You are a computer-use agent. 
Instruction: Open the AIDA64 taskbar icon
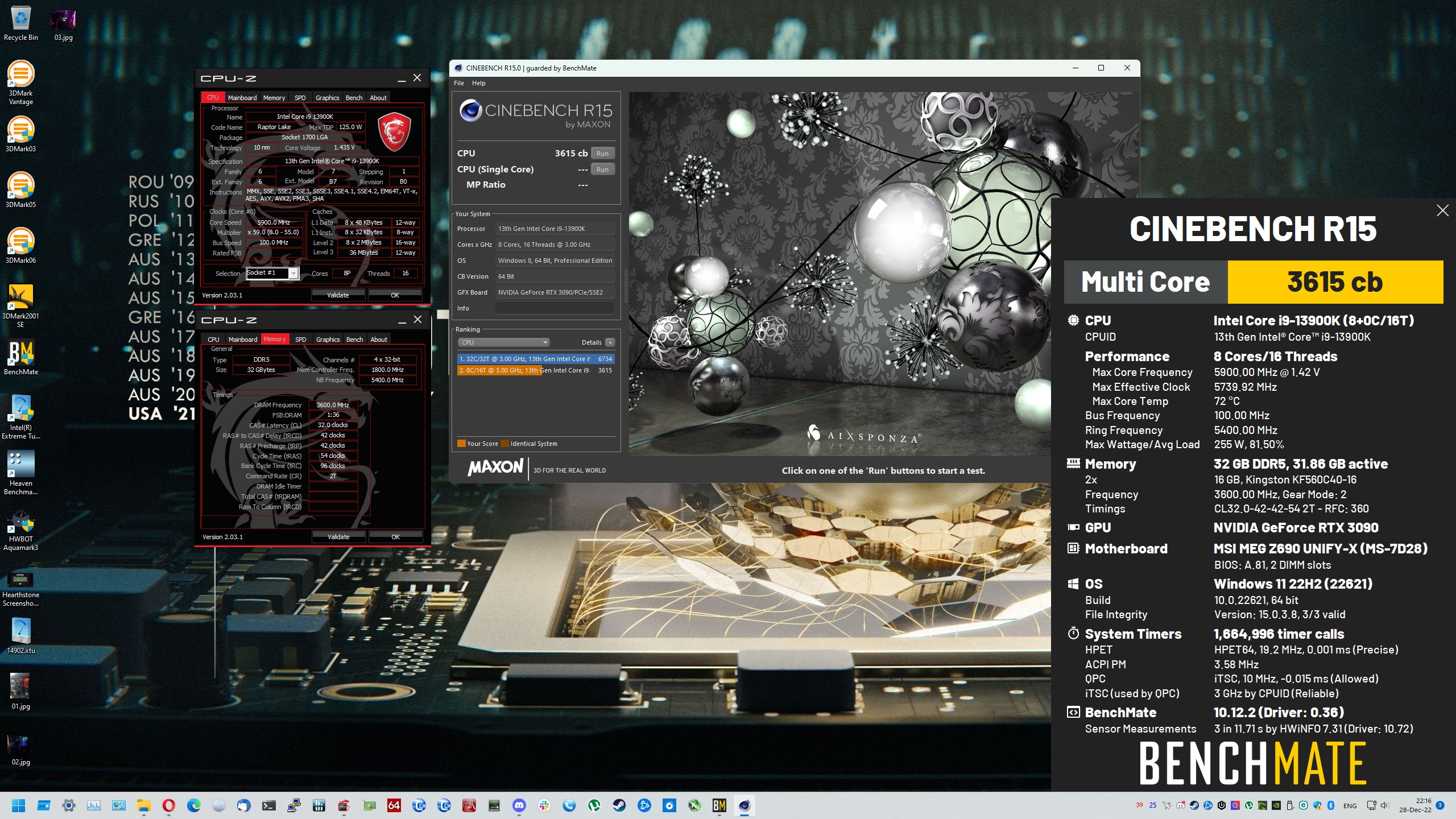click(x=394, y=805)
